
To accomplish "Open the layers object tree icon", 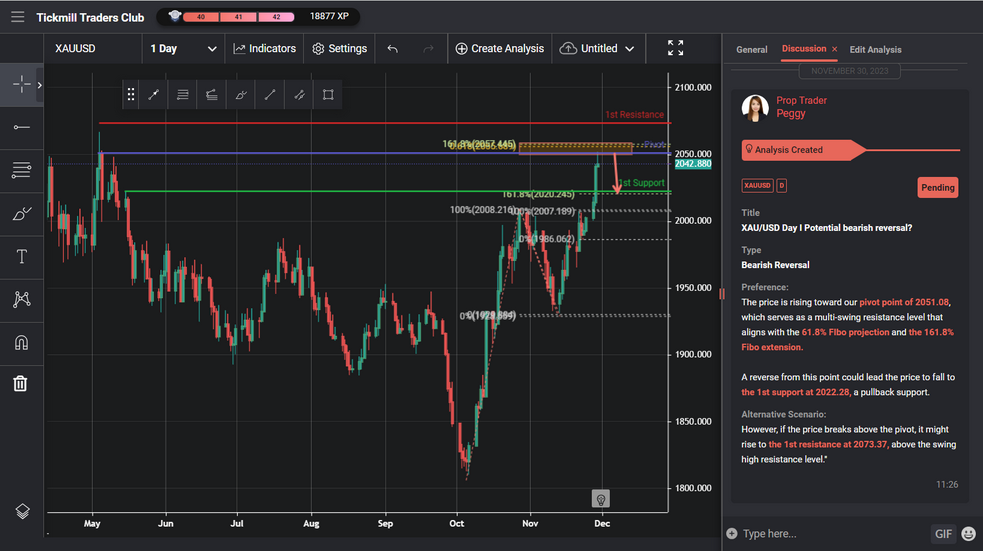I will 22,511.
